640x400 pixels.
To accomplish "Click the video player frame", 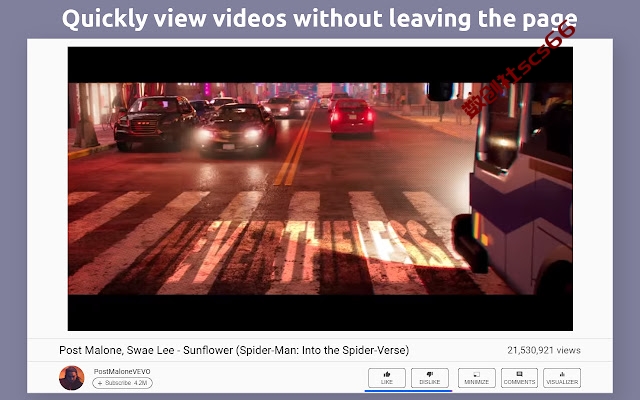I will point(320,189).
